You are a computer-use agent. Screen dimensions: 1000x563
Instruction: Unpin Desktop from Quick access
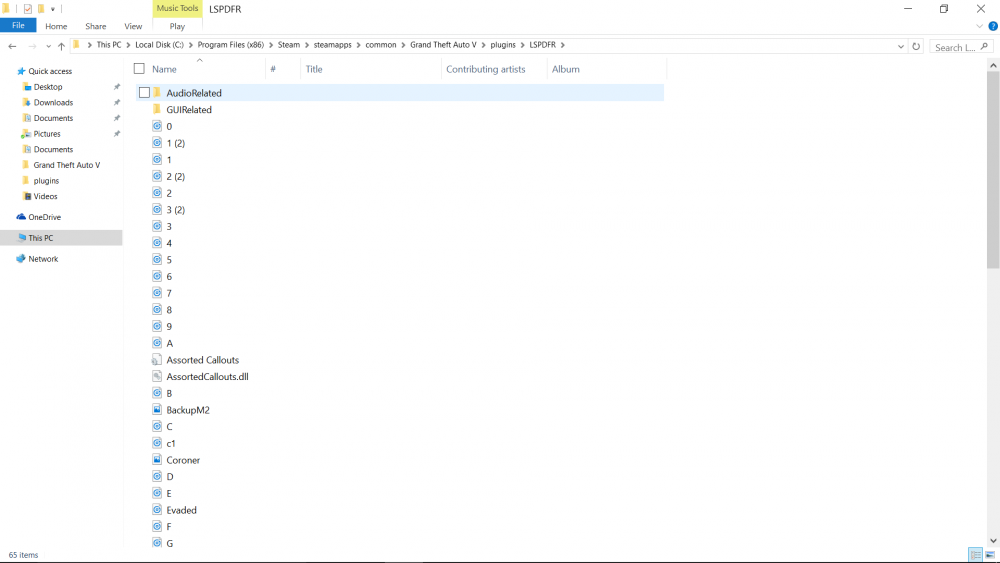(117, 87)
